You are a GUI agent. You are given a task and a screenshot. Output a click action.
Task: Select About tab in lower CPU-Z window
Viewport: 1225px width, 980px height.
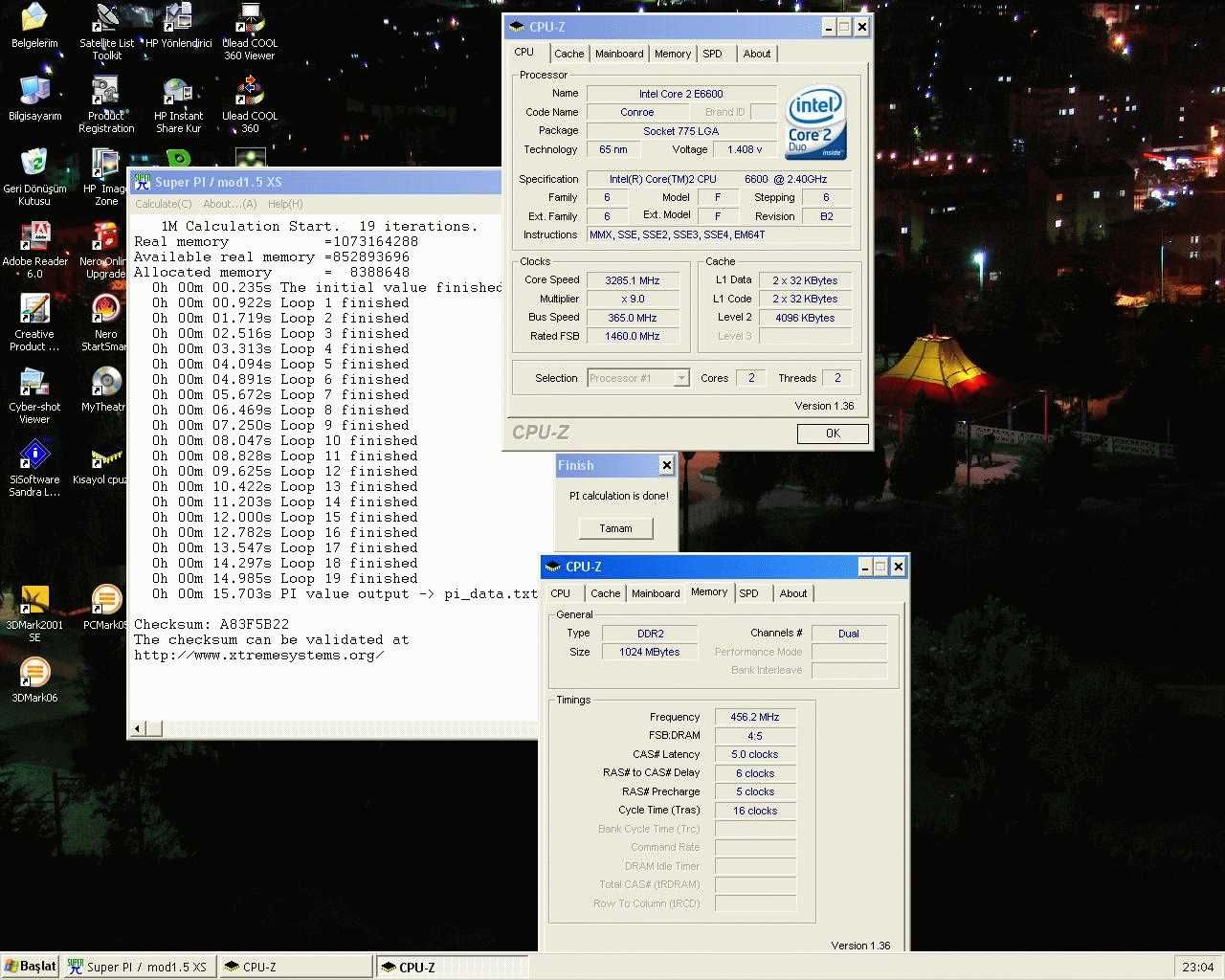[x=793, y=593]
